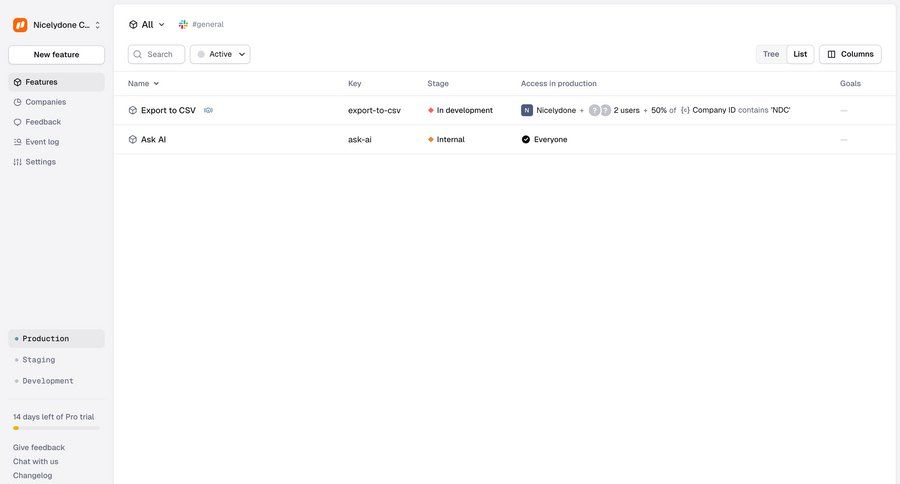This screenshot has width=900, height=484.
Task: Click the Company ID attribute braces icon
Action: [685, 110]
